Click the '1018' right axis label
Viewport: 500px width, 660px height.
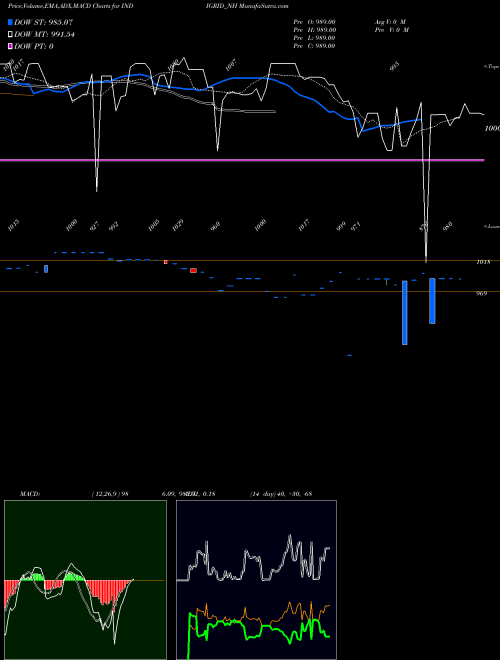coord(483,262)
